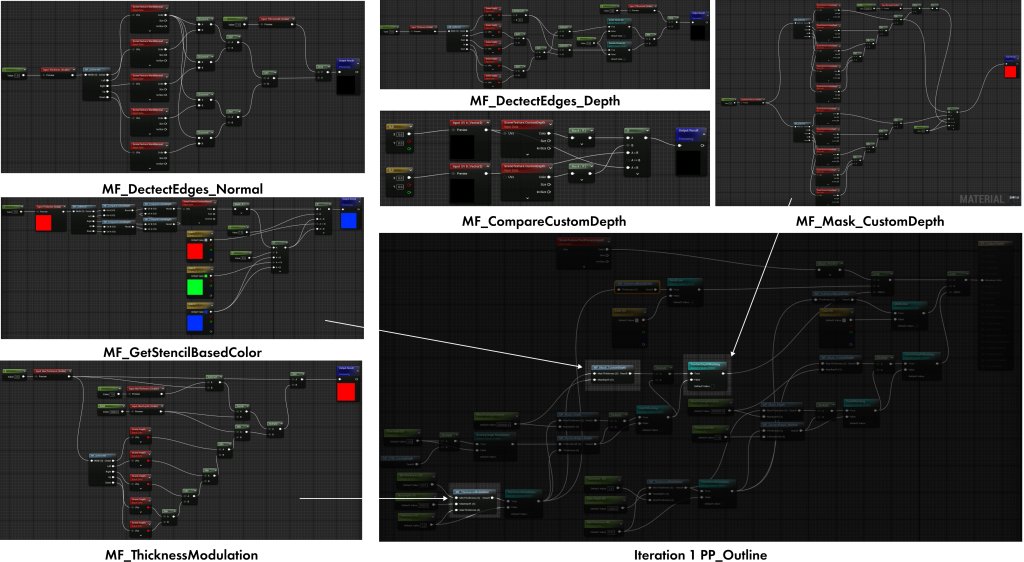Select the green color constant preview swatch
The height and width of the screenshot is (562, 1024).
pos(195,287)
